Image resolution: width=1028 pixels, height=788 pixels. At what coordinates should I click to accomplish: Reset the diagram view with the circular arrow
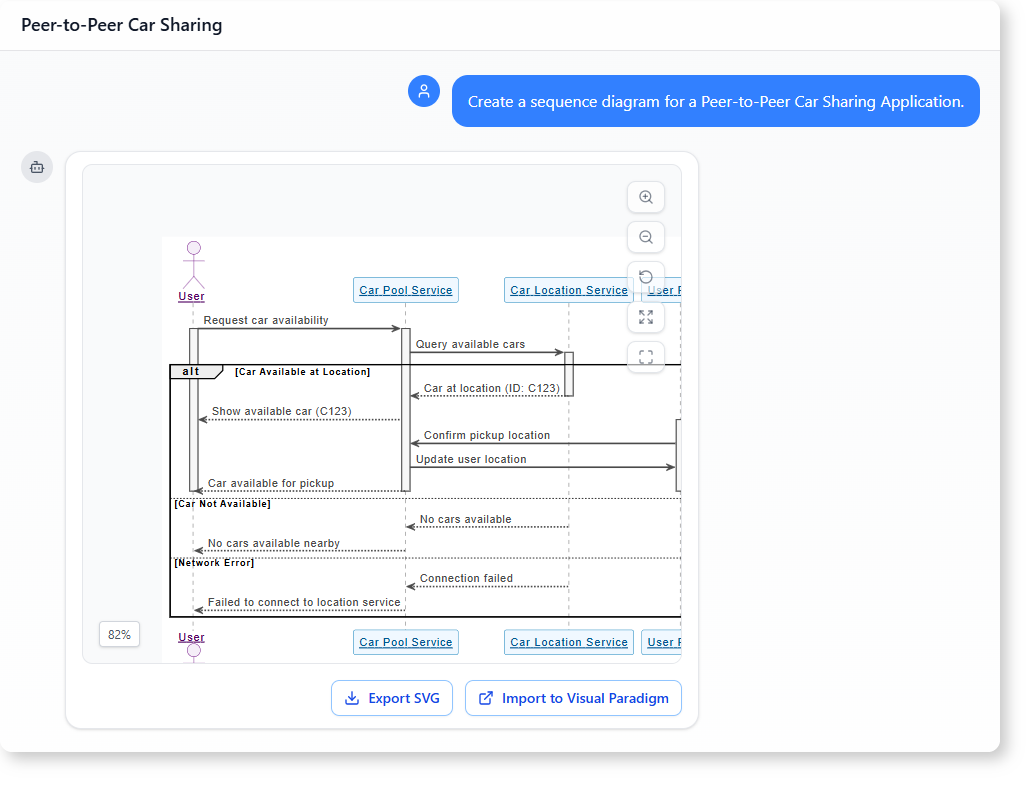click(x=646, y=277)
